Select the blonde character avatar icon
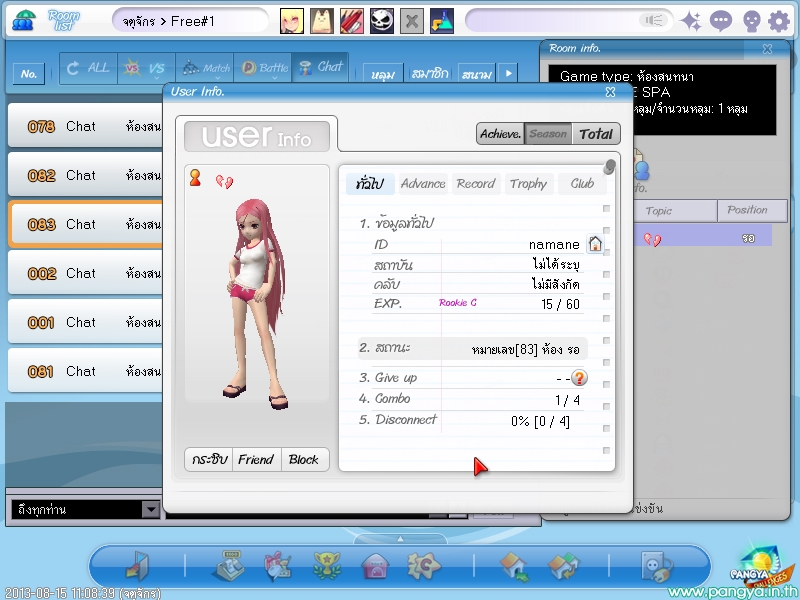The image size is (800, 600). click(292, 21)
